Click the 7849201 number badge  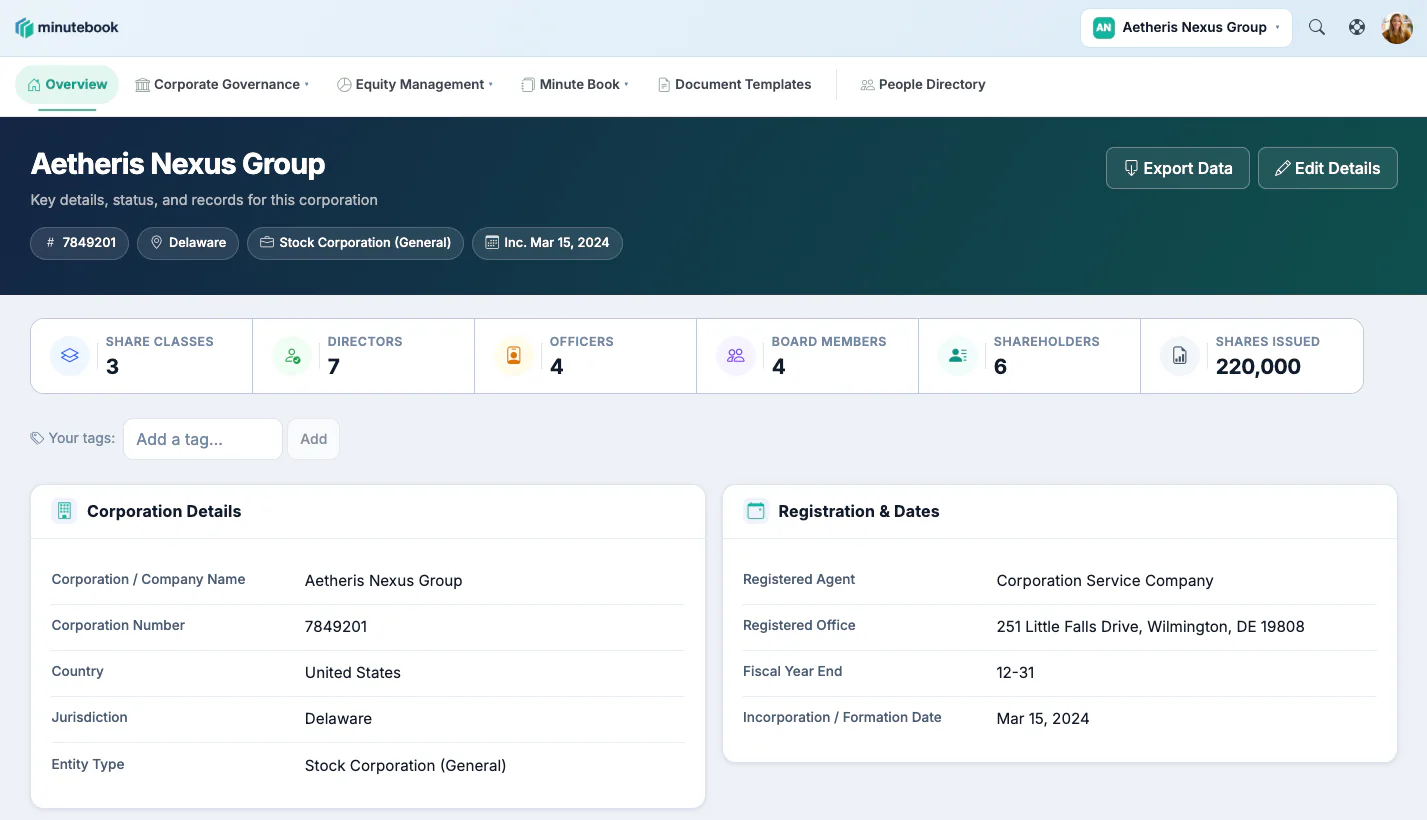click(x=80, y=243)
